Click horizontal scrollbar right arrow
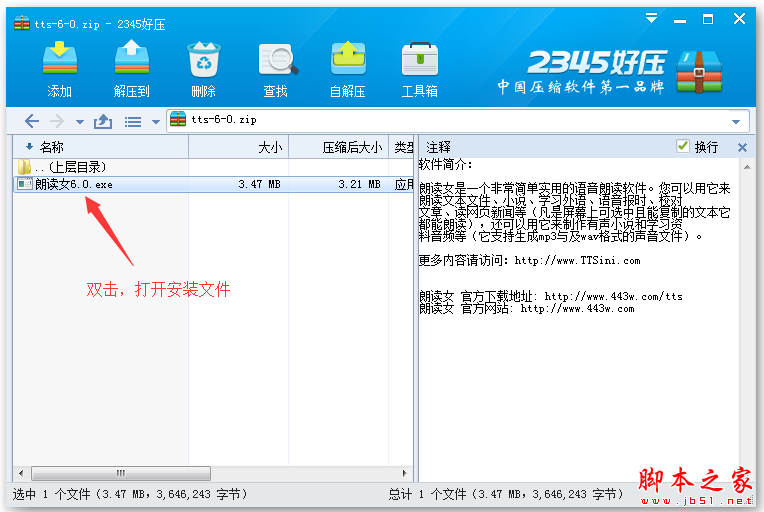This screenshot has width=764, height=512. click(x=404, y=473)
